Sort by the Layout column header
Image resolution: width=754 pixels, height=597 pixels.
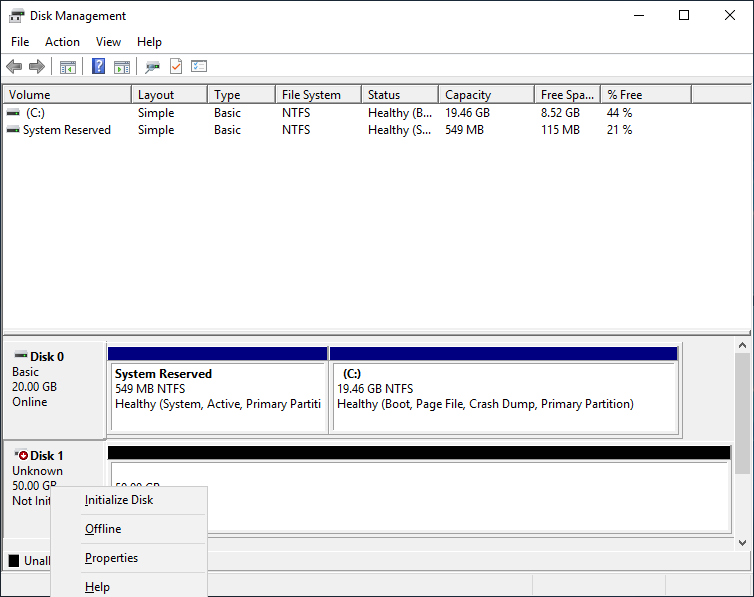click(170, 95)
